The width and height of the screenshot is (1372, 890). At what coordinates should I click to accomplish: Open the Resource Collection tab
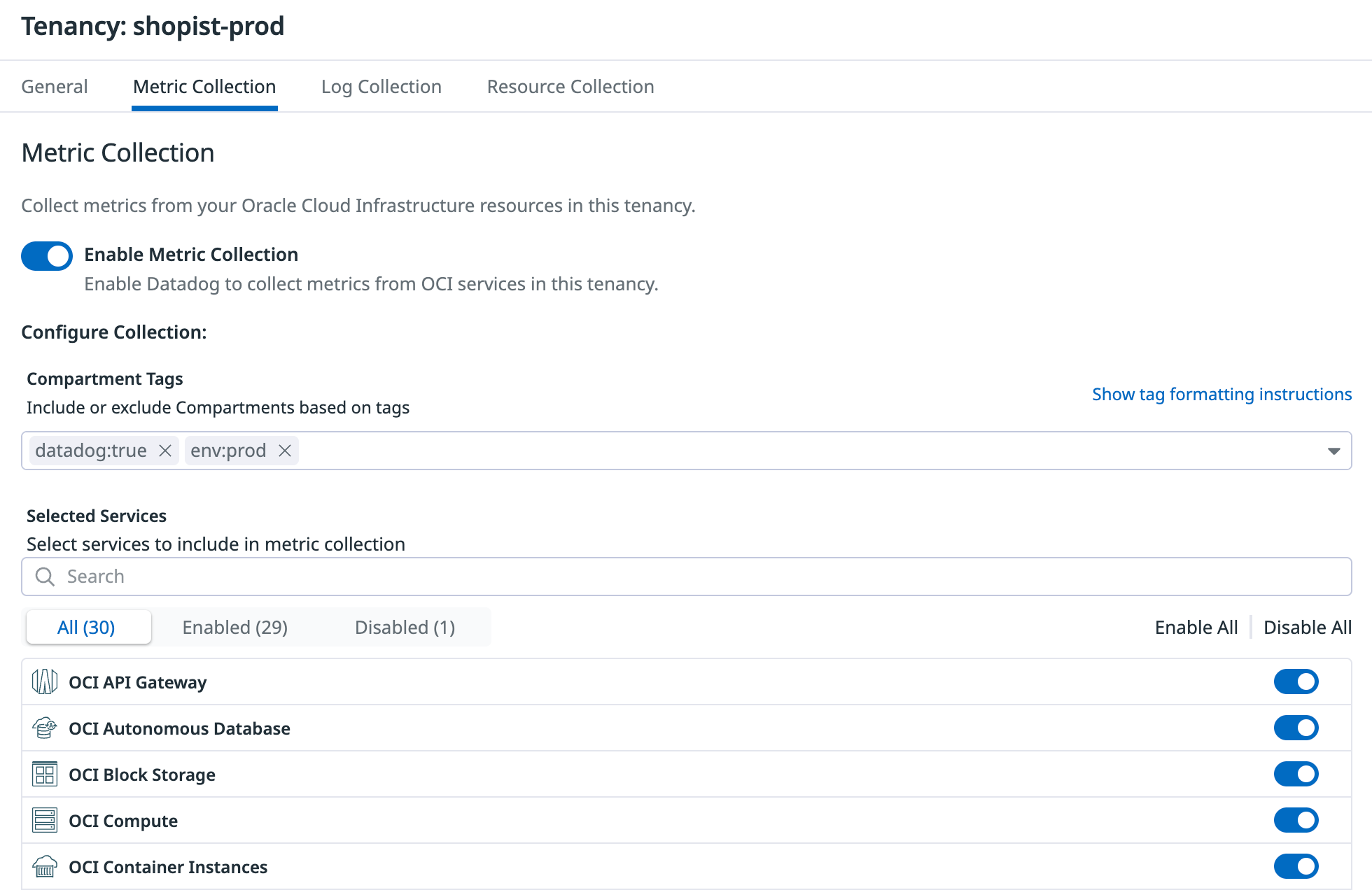coord(570,86)
